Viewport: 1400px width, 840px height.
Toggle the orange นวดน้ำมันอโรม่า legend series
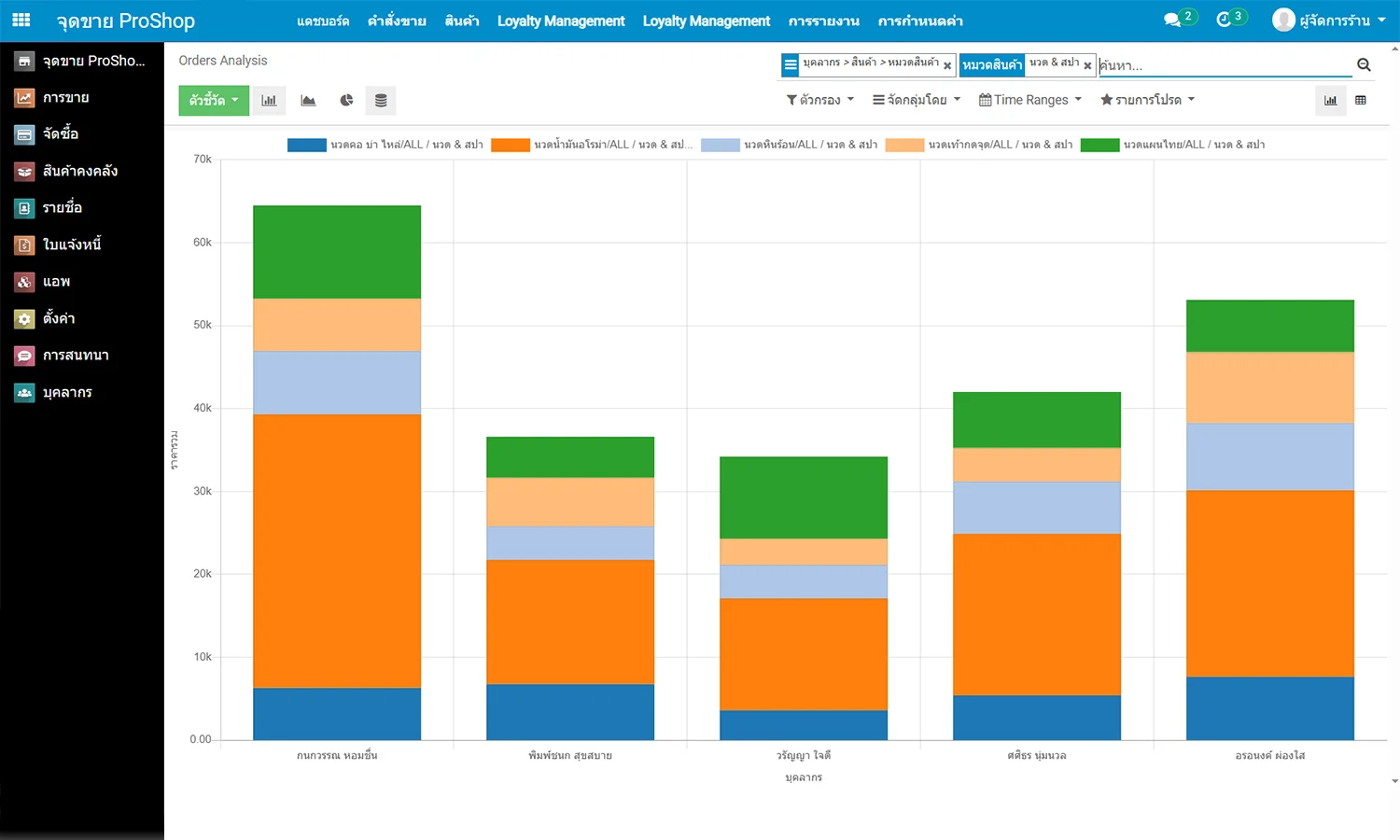(511, 145)
